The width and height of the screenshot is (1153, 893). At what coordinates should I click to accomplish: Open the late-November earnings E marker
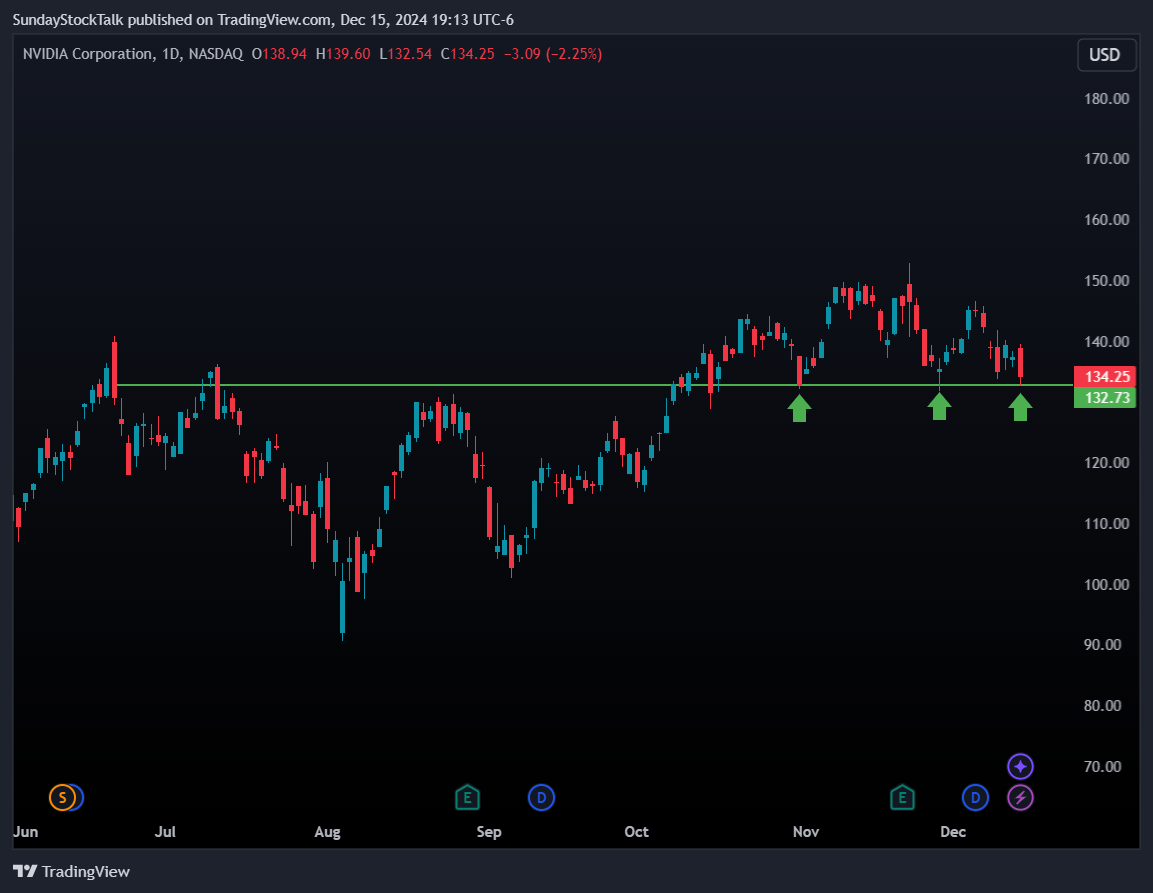coord(902,797)
